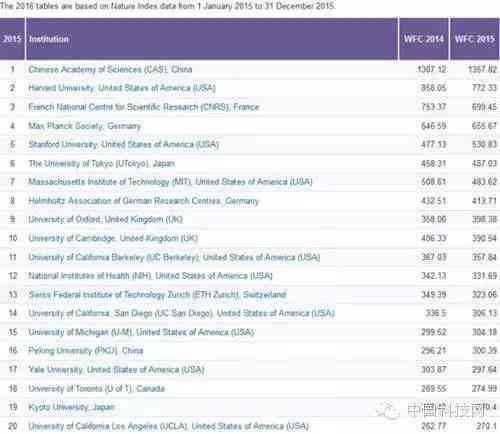Select WFC 2014 value 1307.12

click(x=432, y=69)
